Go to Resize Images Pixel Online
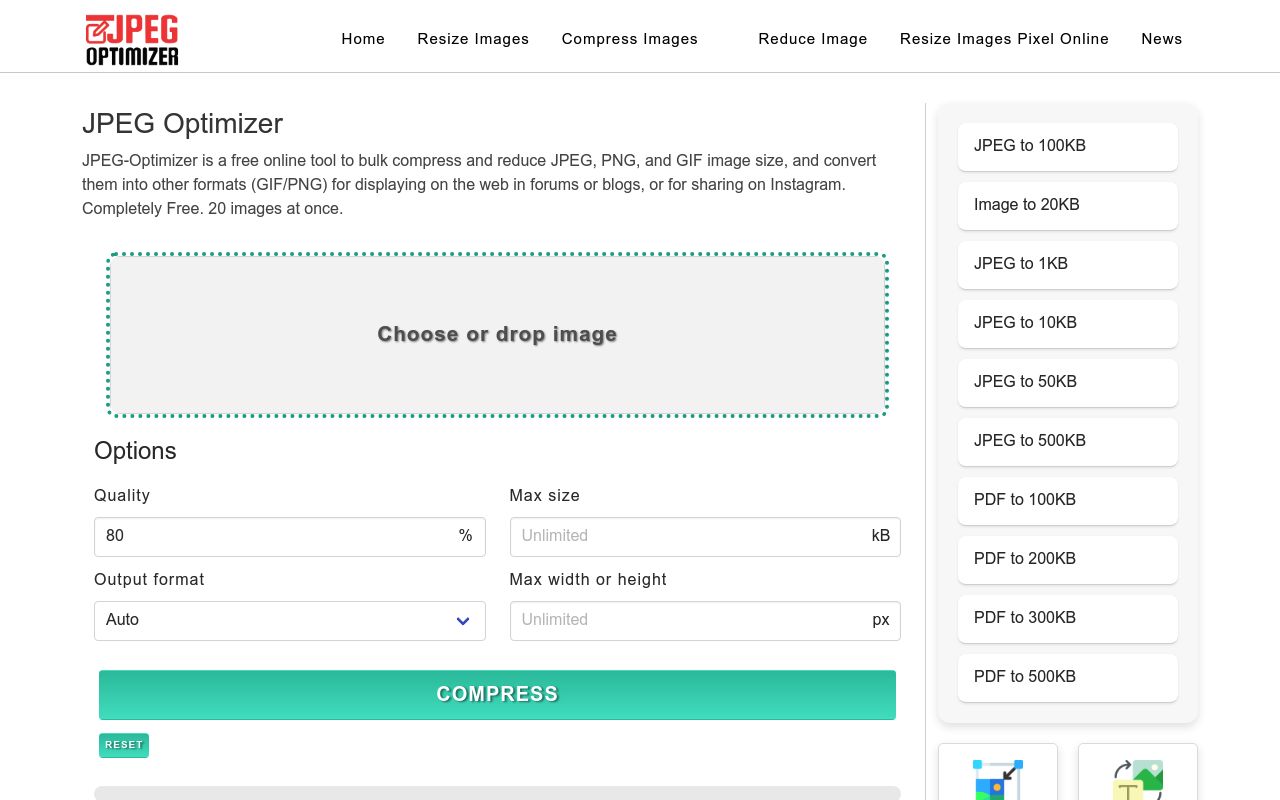This screenshot has height=800, width=1280. point(1004,38)
